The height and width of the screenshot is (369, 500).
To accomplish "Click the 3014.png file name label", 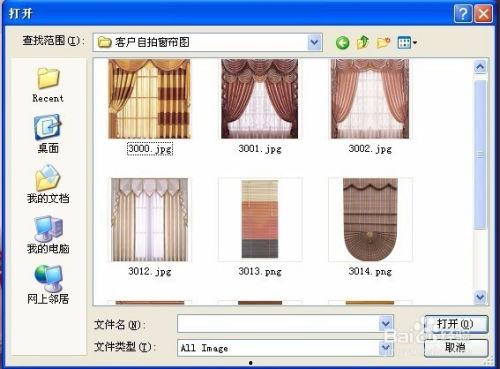I will [x=370, y=271].
